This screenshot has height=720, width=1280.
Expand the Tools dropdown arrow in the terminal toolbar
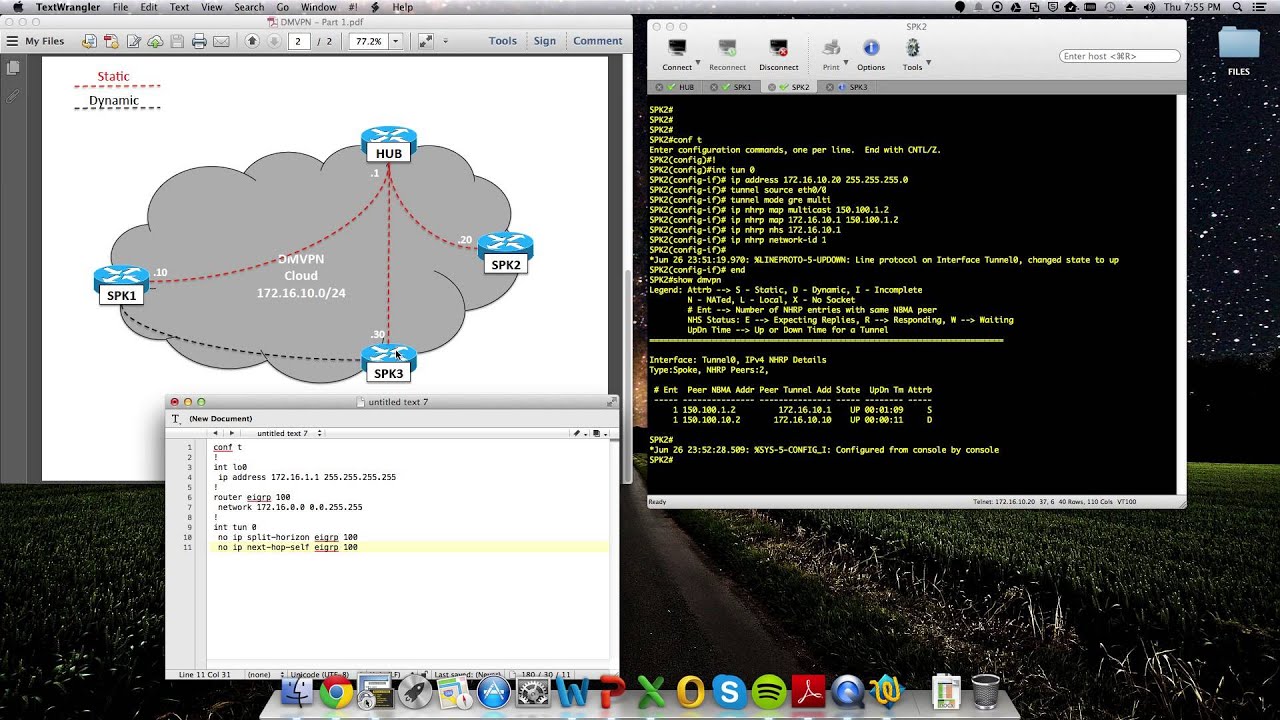(x=928, y=63)
